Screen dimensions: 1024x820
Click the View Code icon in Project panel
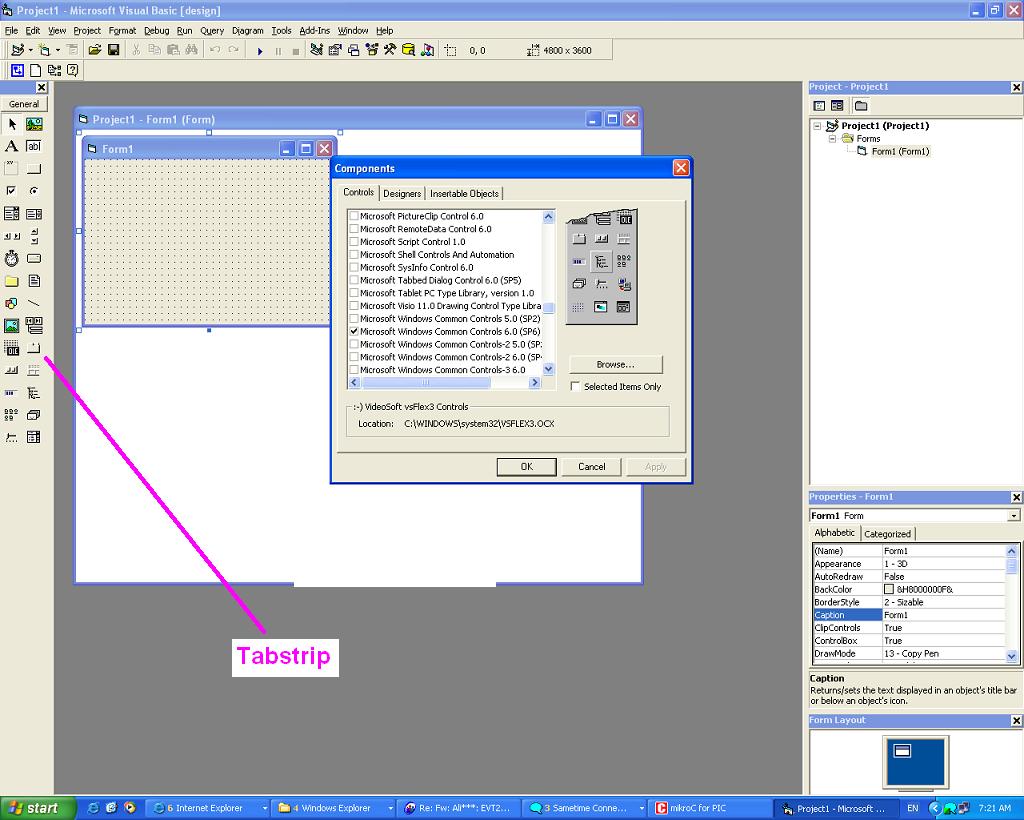tap(819, 106)
